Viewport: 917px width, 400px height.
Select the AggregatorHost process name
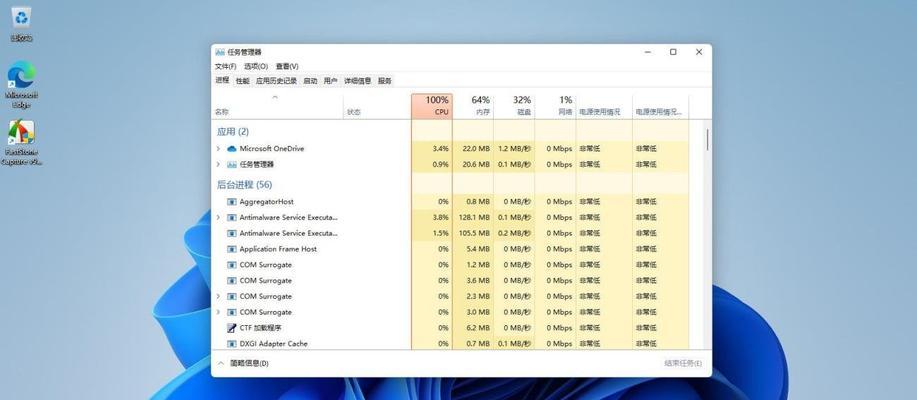(x=267, y=202)
